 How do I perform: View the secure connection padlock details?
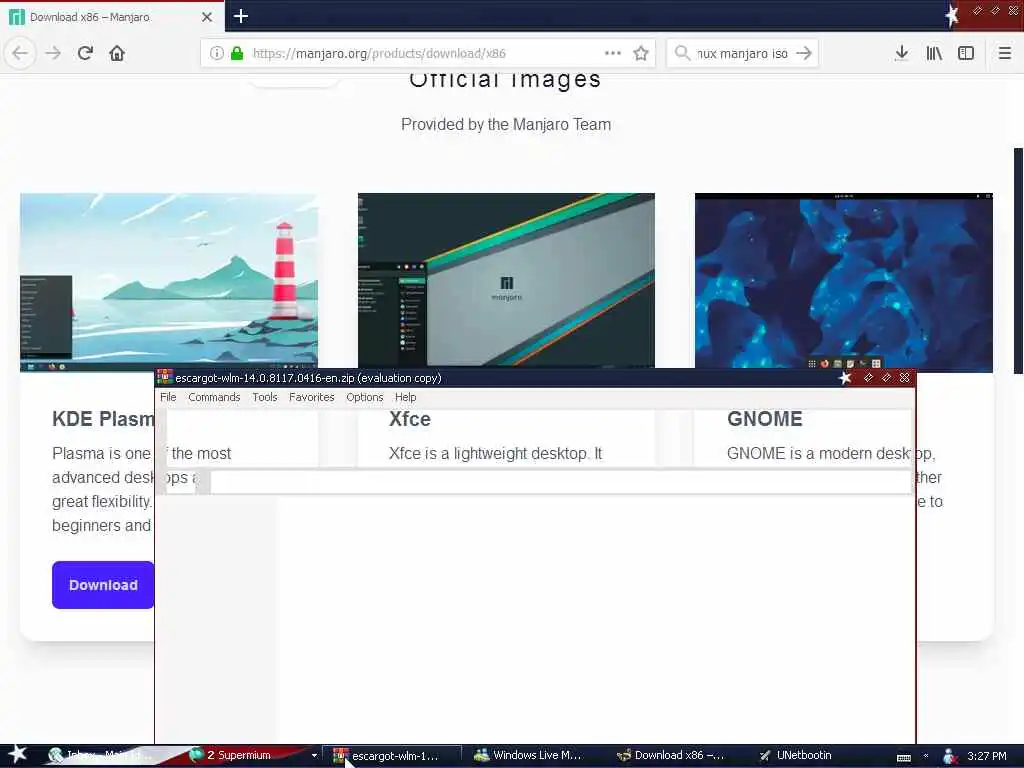237,53
